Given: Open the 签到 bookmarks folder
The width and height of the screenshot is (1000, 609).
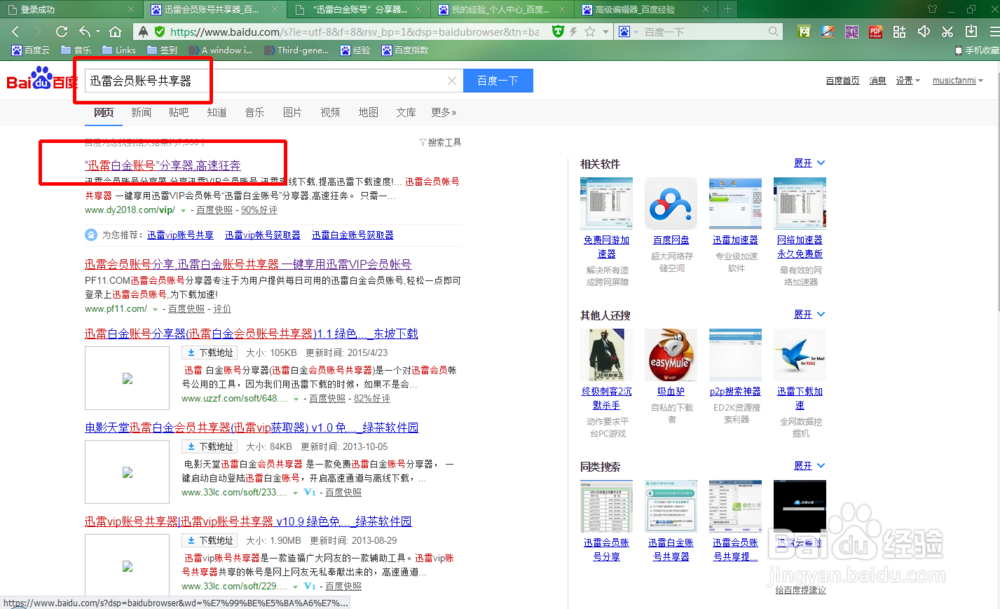Looking at the screenshot, I should [162, 50].
